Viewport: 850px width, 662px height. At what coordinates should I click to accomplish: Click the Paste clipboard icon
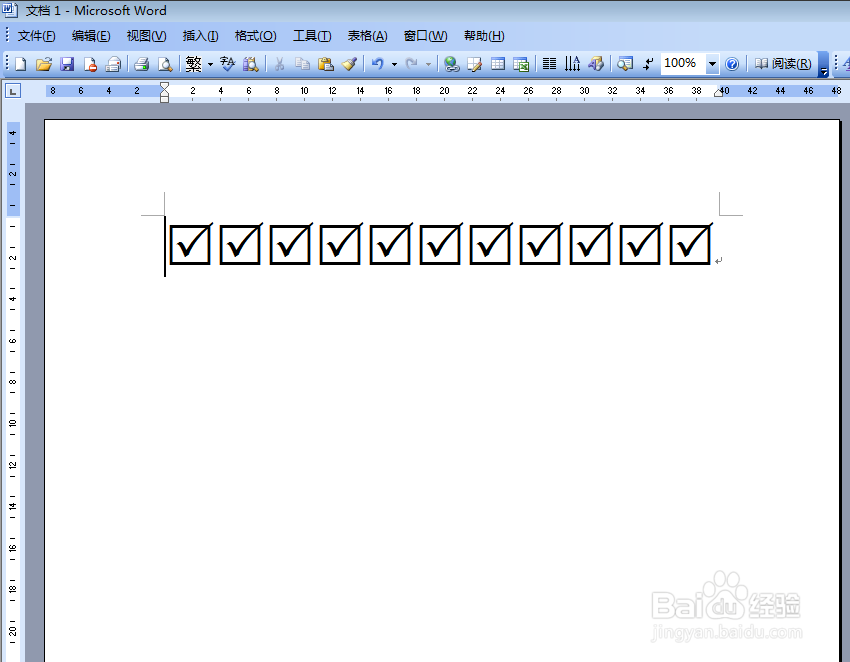pos(325,64)
